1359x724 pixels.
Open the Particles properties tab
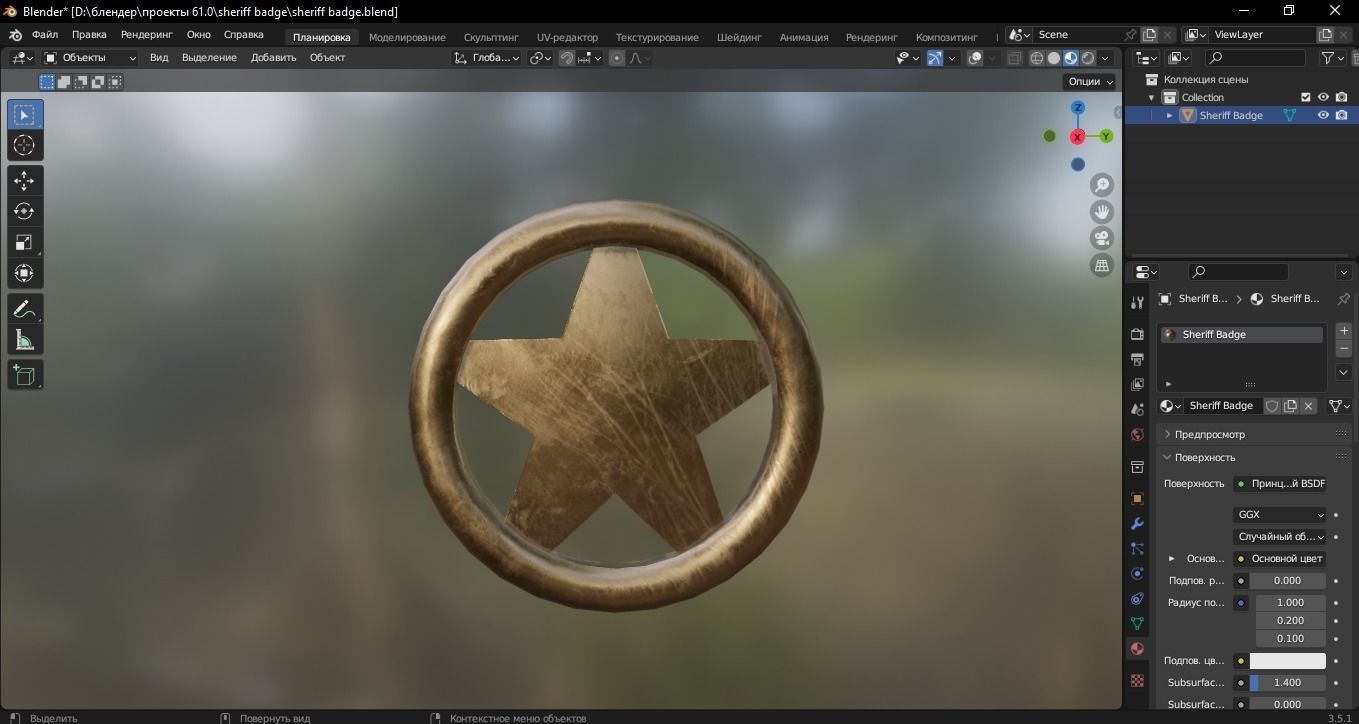1137,549
